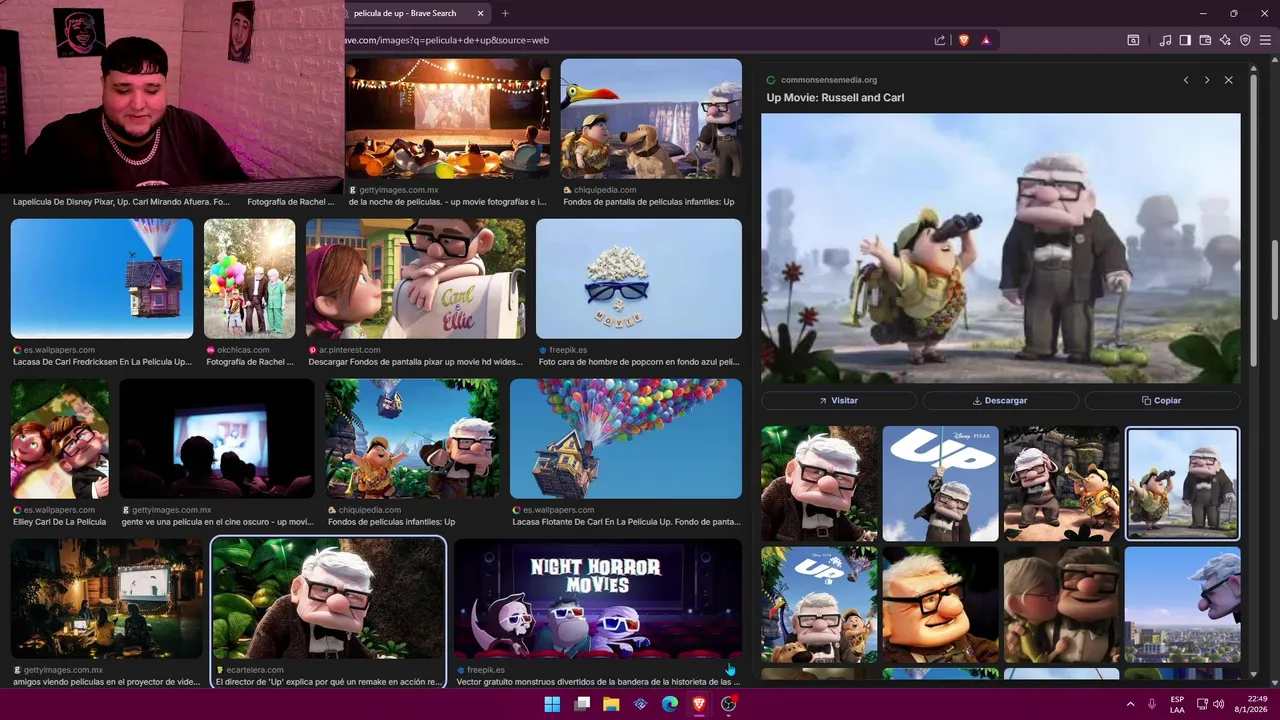Open the Windows Start menu
Screen dimensions: 1280x720
[552, 704]
